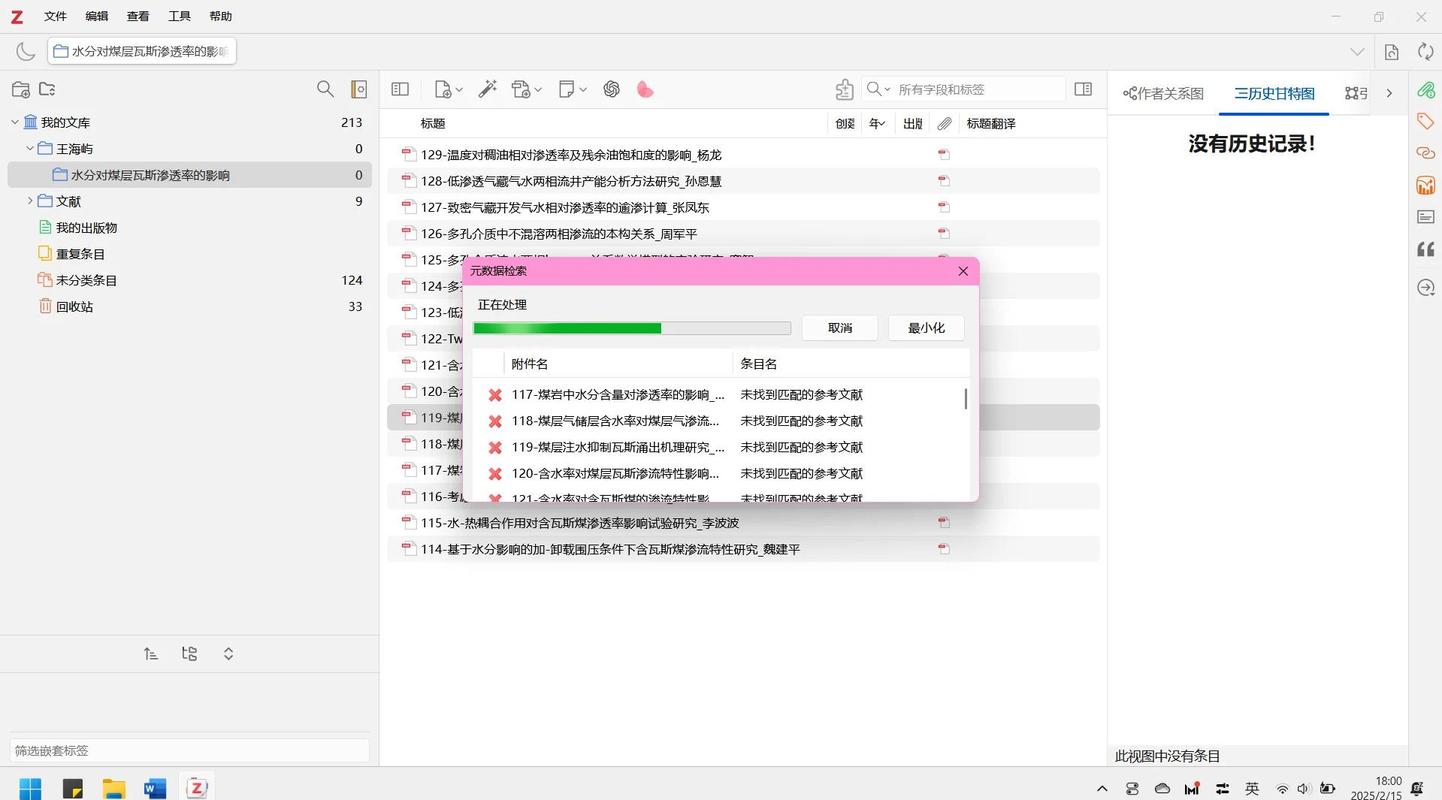Click the nested tag tree icon
Viewport: 1442px width, 800px height.
189,654
